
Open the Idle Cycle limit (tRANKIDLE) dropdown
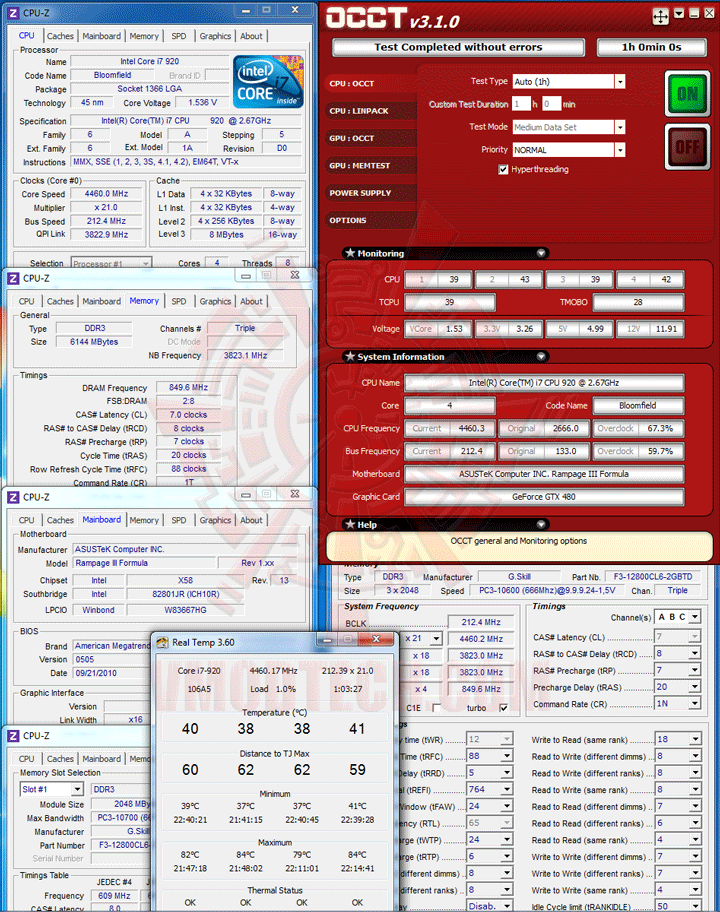695,906
